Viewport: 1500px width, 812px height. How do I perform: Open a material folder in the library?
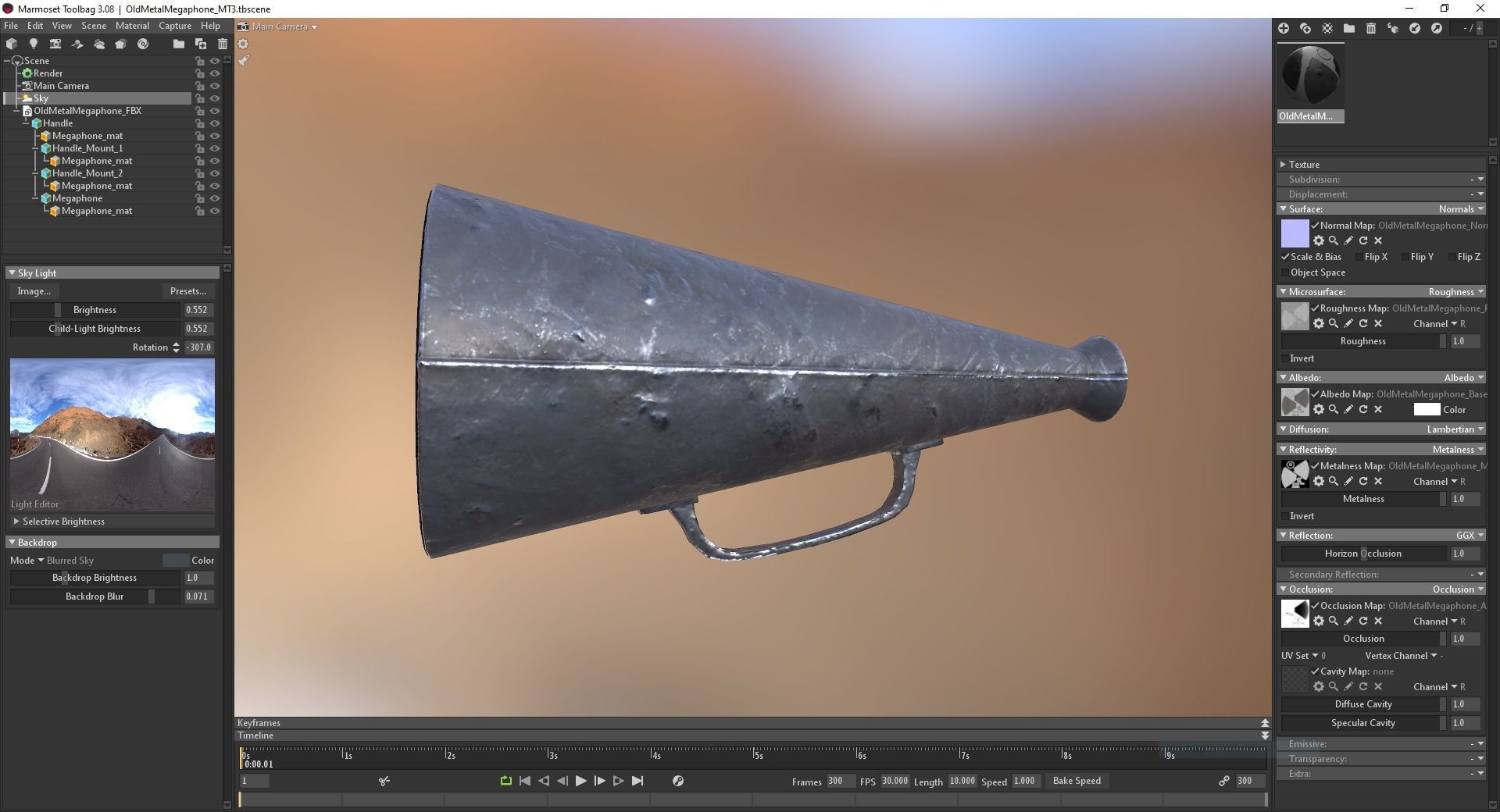[1348, 28]
